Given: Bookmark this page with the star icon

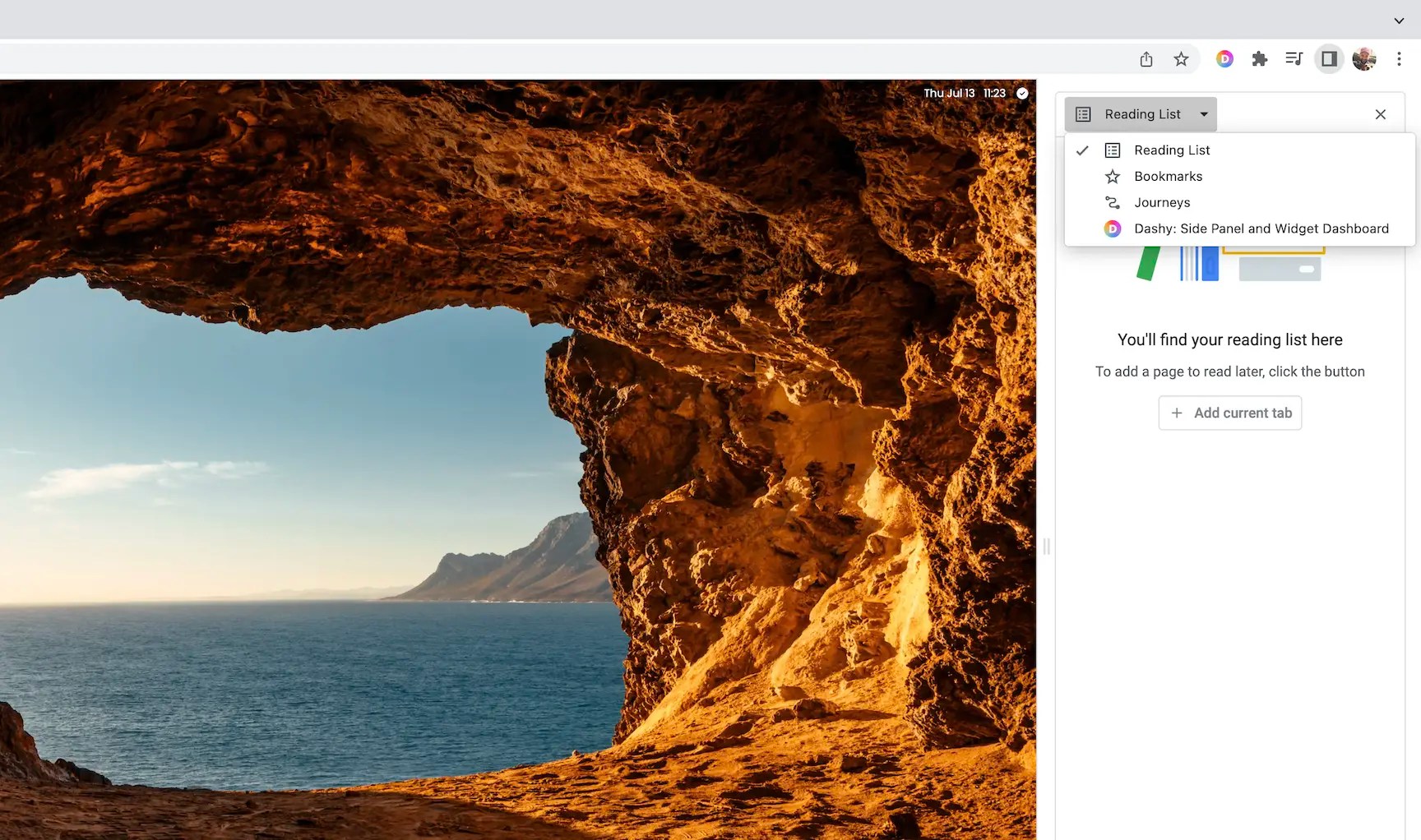Looking at the screenshot, I should [1182, 58].
